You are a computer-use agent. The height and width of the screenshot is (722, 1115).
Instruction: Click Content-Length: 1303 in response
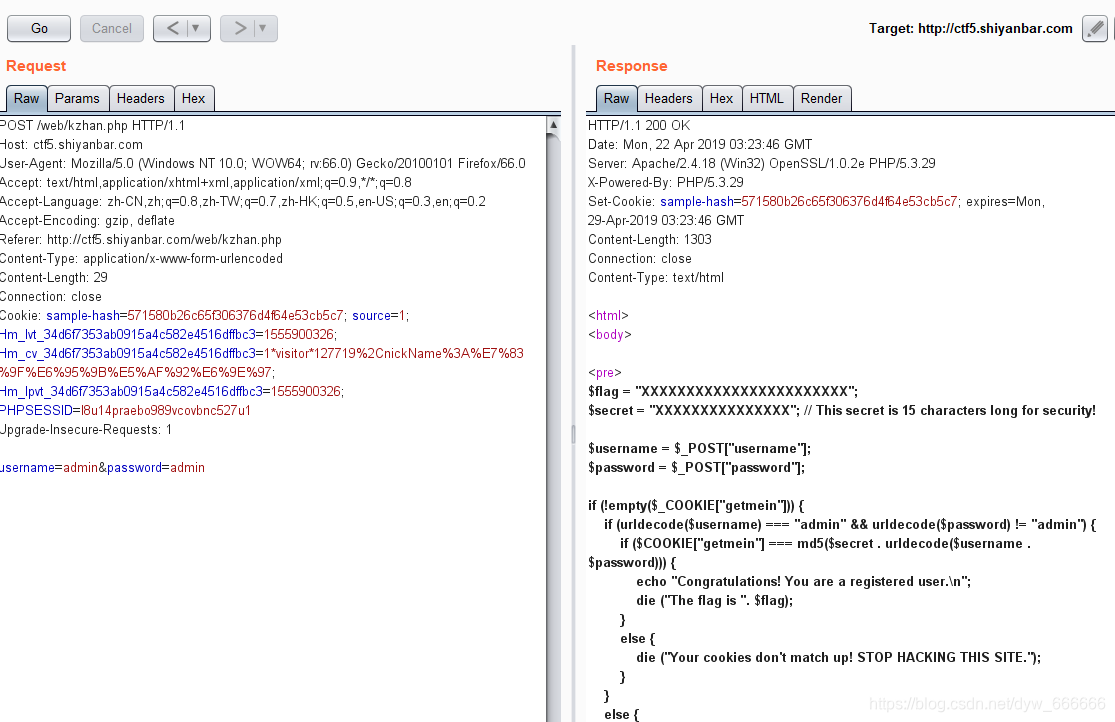click(649, 240)
